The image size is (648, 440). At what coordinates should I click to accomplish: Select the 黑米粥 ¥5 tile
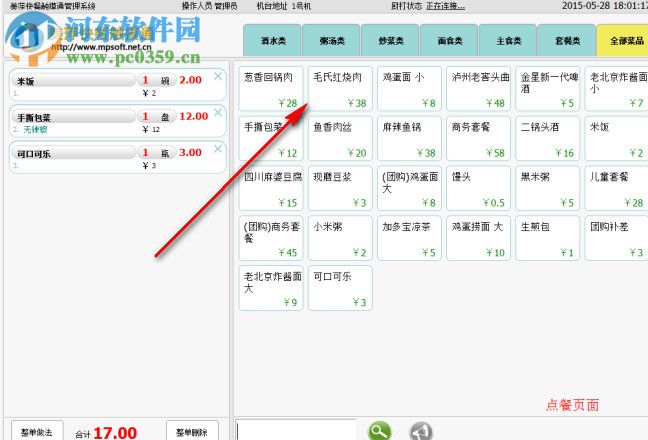click(x=548, y=189)
